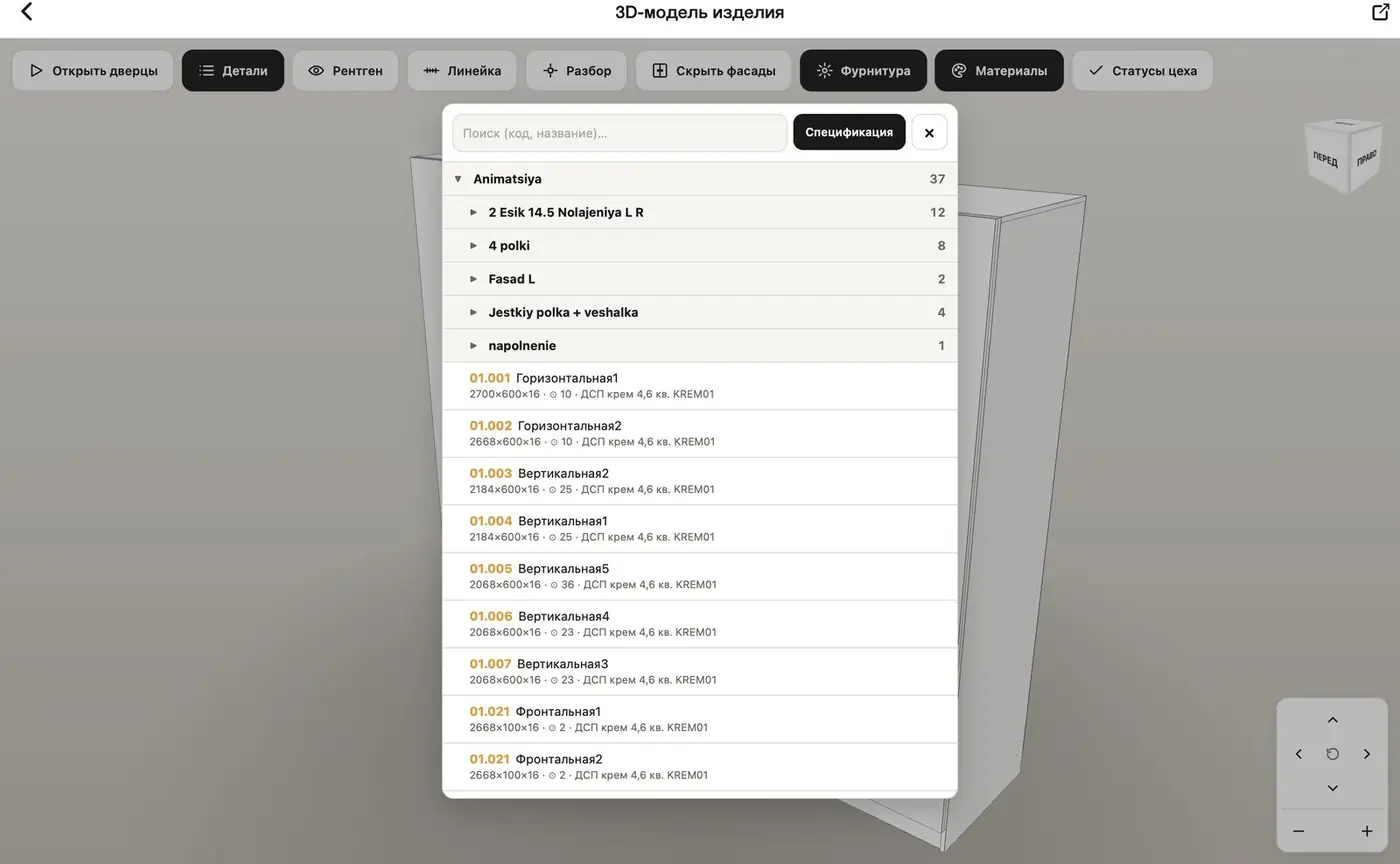The width and height of the screenshot is (1400, 864).
Task: Reset the camera view rotation
Action: click(x=1332, y=754)
